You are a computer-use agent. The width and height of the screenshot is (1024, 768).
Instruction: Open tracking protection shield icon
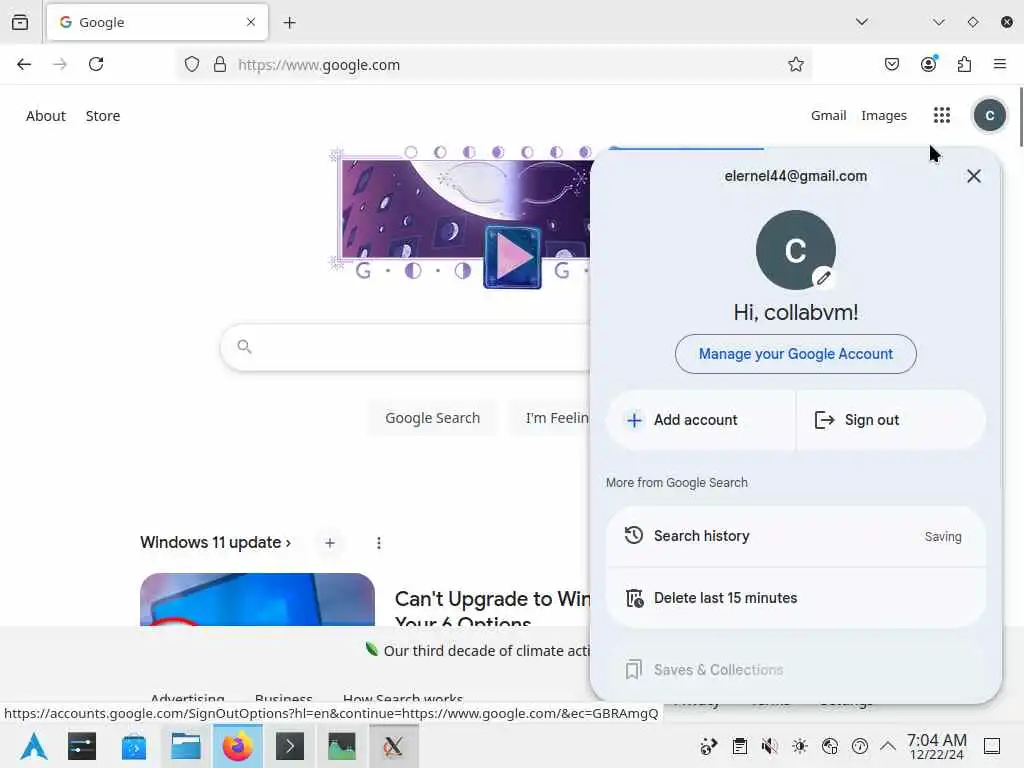pyautogui.click(x=191, y=64)
